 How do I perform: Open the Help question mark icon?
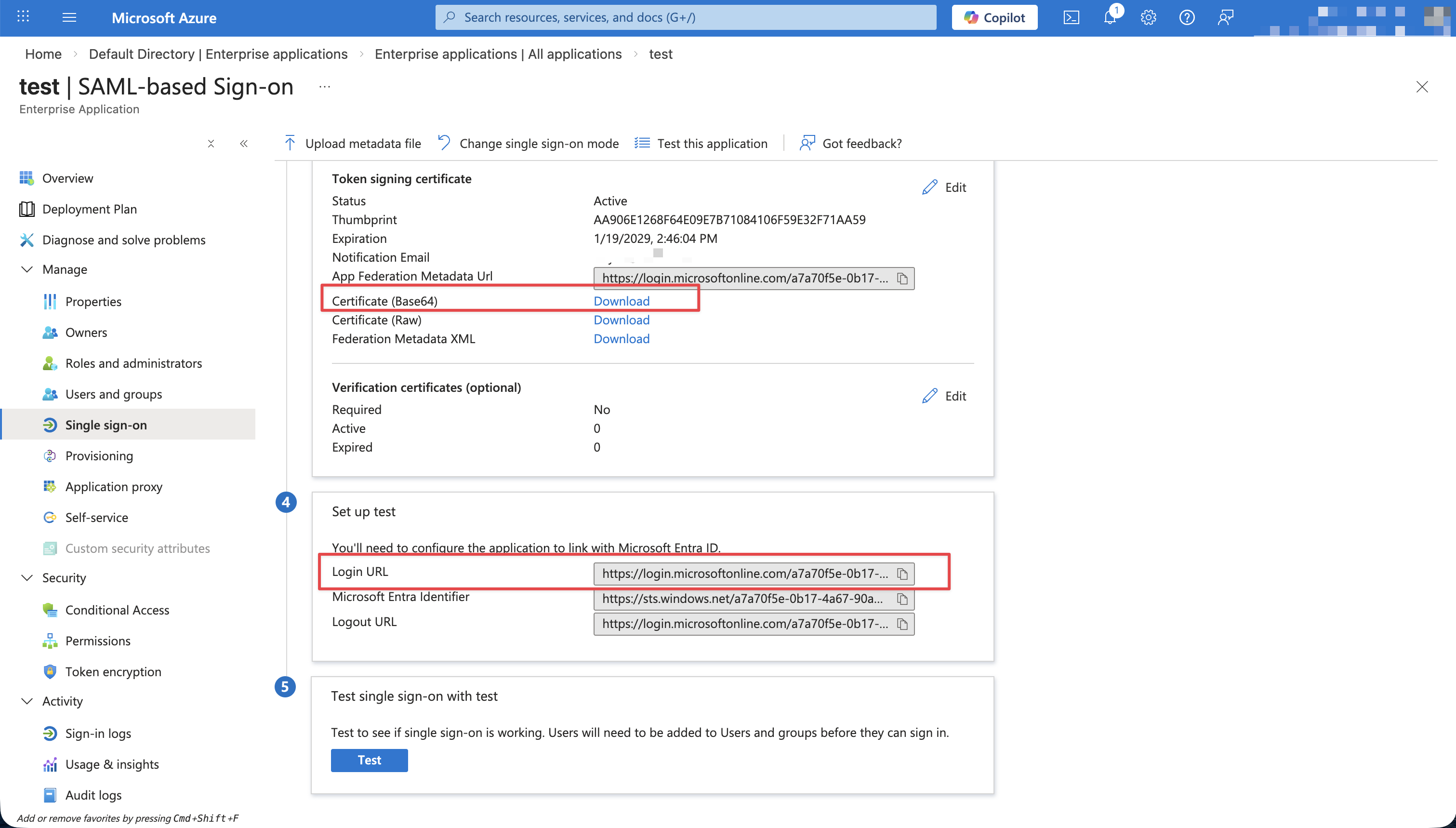coord(1187,17)
